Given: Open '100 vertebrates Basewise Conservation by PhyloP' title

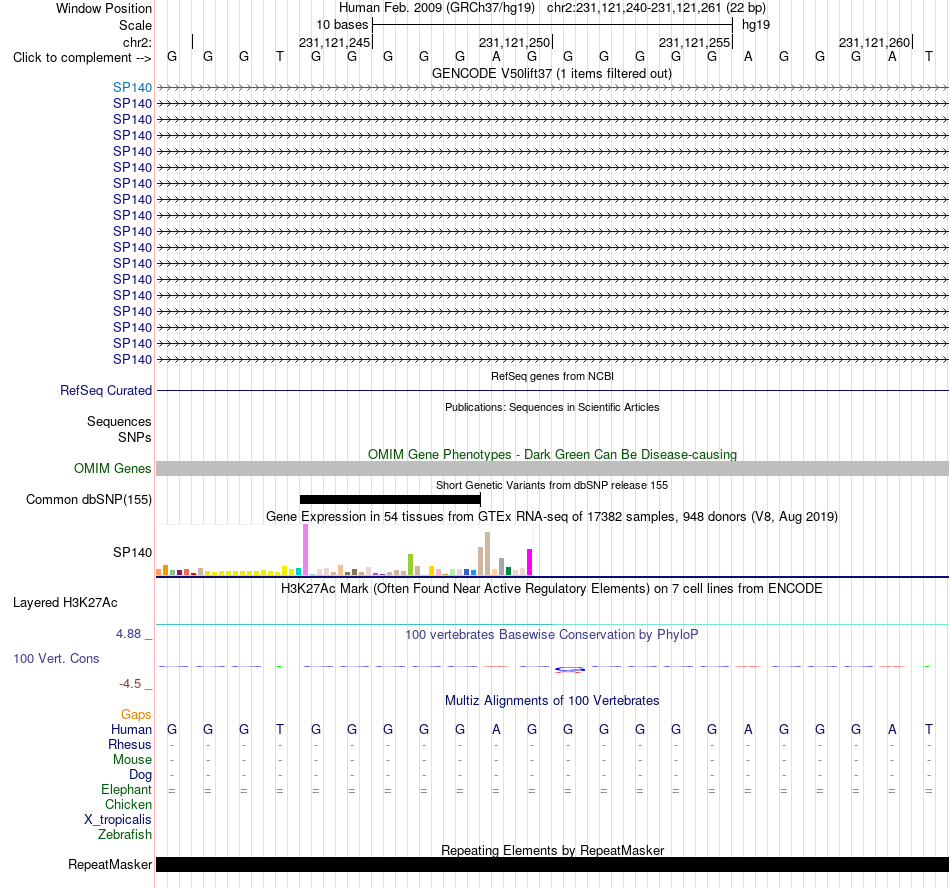Looking at the screenshot, I should point(552,635).
